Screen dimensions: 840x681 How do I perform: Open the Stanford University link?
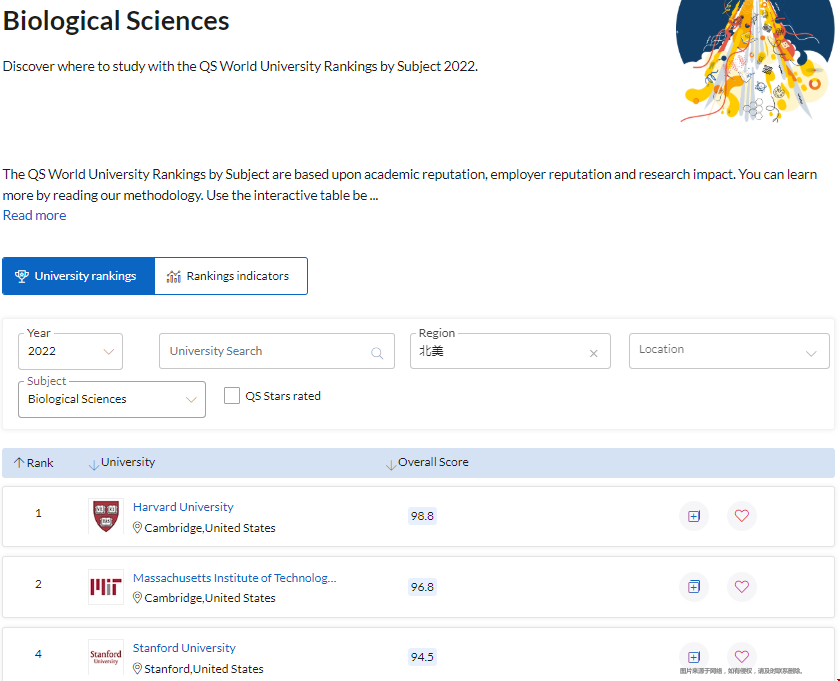(x=184, y=648)
